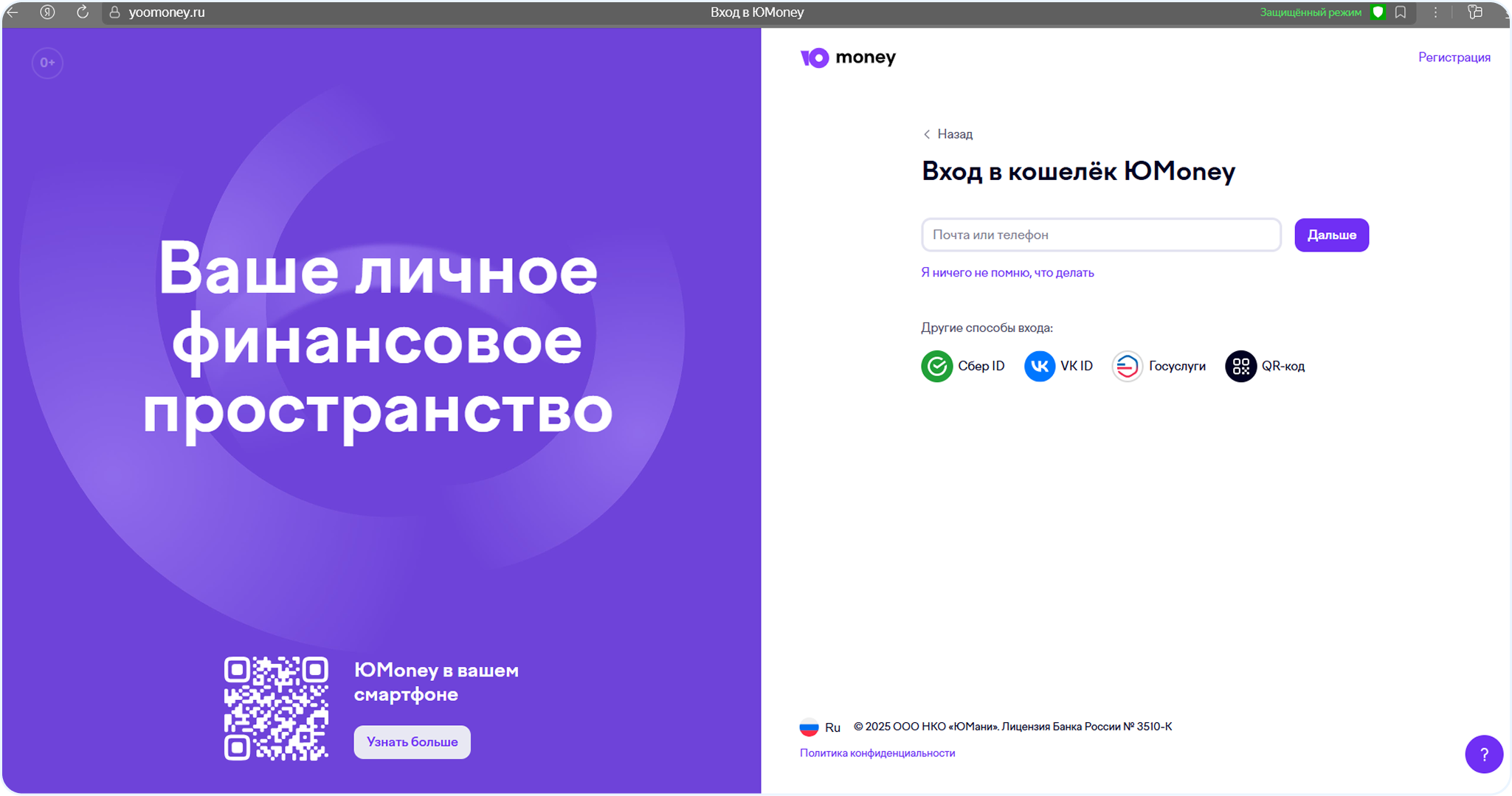Viewport: 1512px width, 796px height.
Task: Open the help question mark bubble
Action: [x=1483, y=754]
